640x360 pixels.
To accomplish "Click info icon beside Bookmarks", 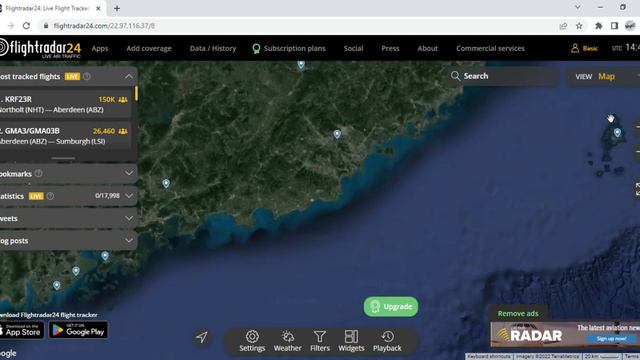I will point(38,173).
